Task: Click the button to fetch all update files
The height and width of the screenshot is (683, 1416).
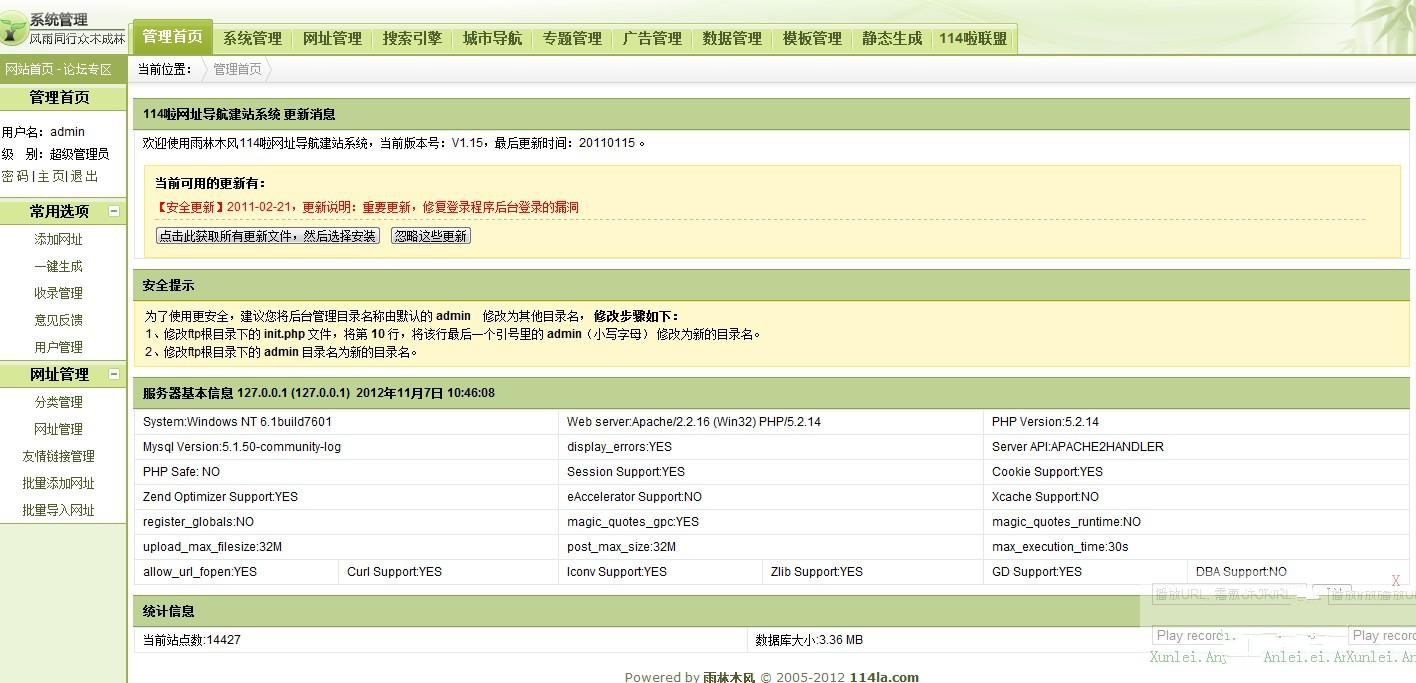Action: coord(268,236)
